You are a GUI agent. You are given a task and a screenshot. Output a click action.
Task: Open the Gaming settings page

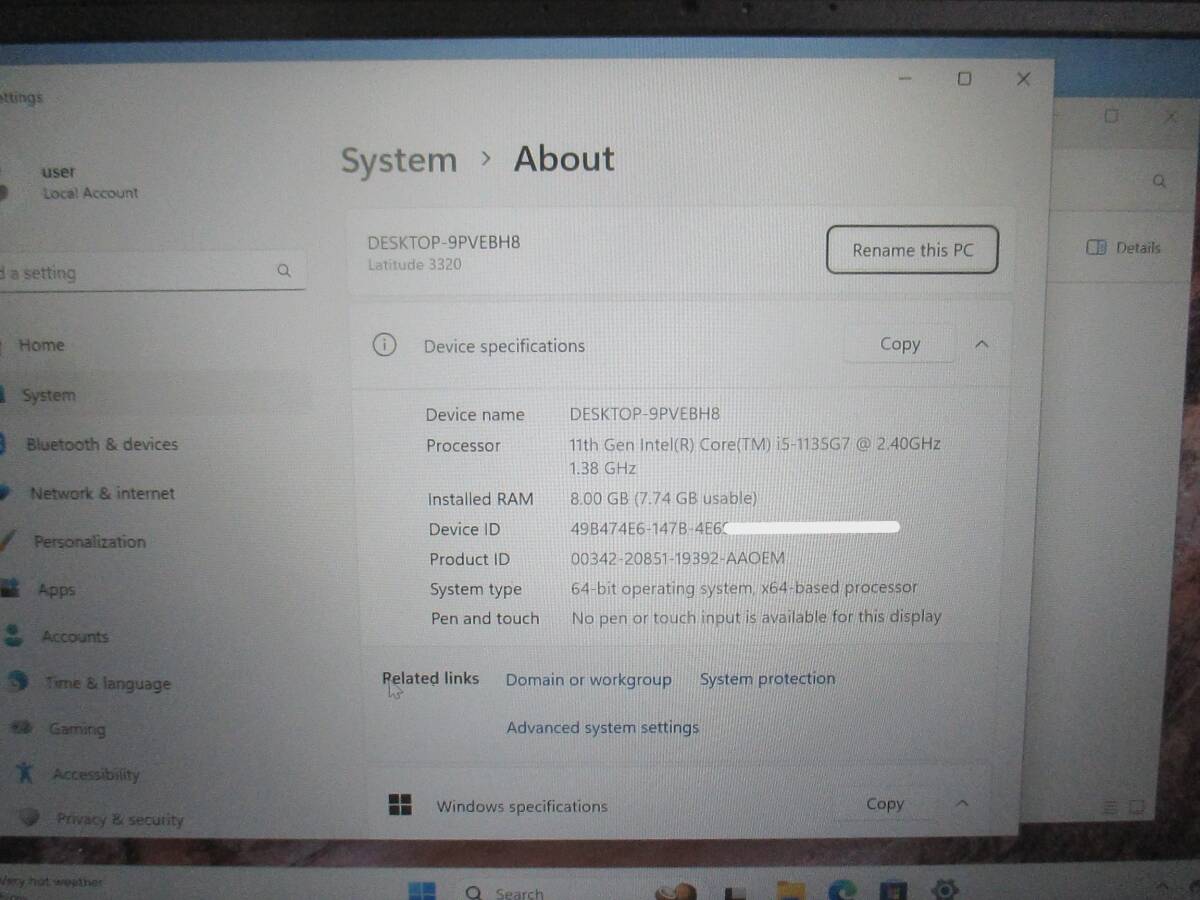76,729
